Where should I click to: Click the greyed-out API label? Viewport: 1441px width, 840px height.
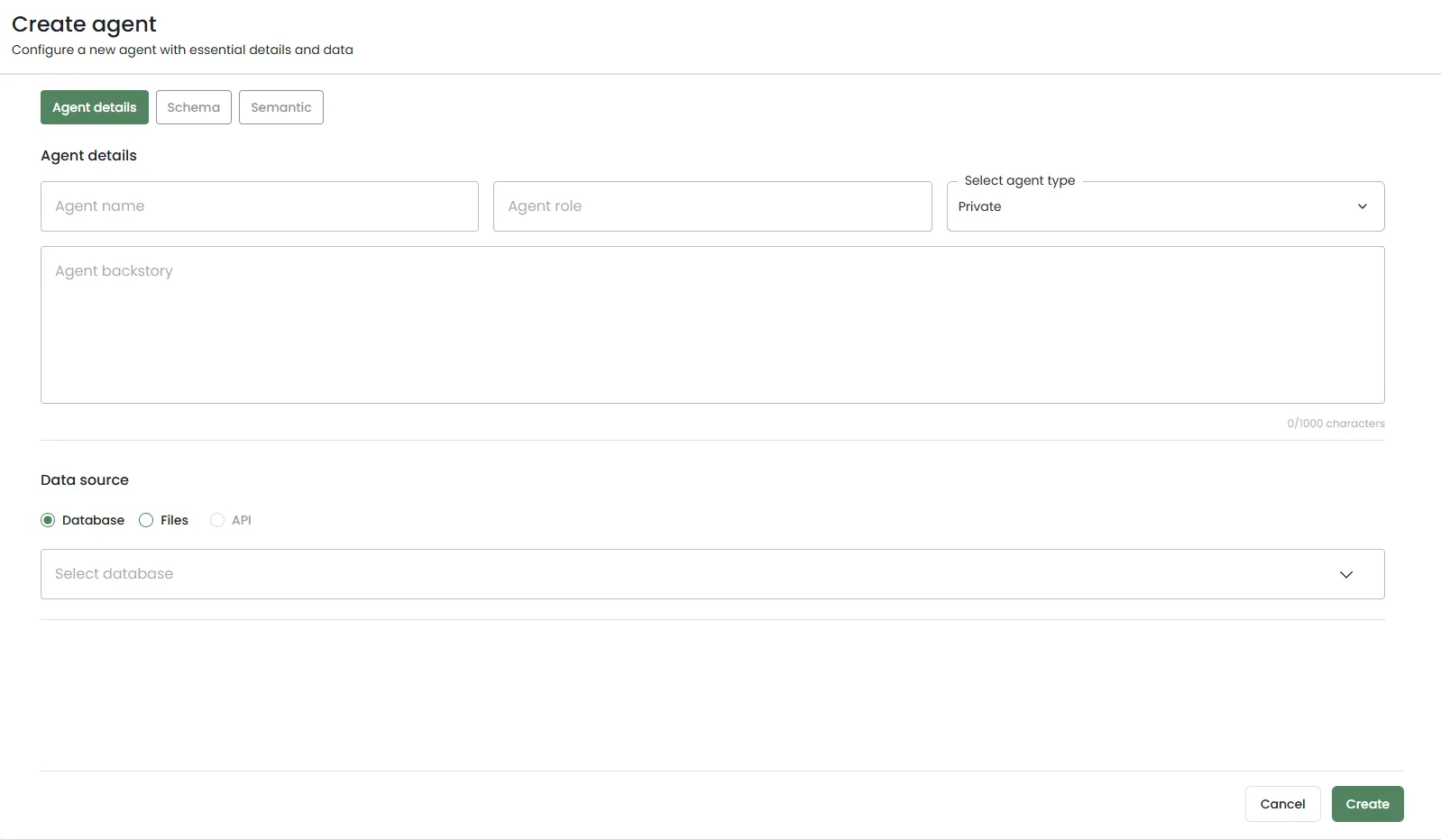(242, 520)
